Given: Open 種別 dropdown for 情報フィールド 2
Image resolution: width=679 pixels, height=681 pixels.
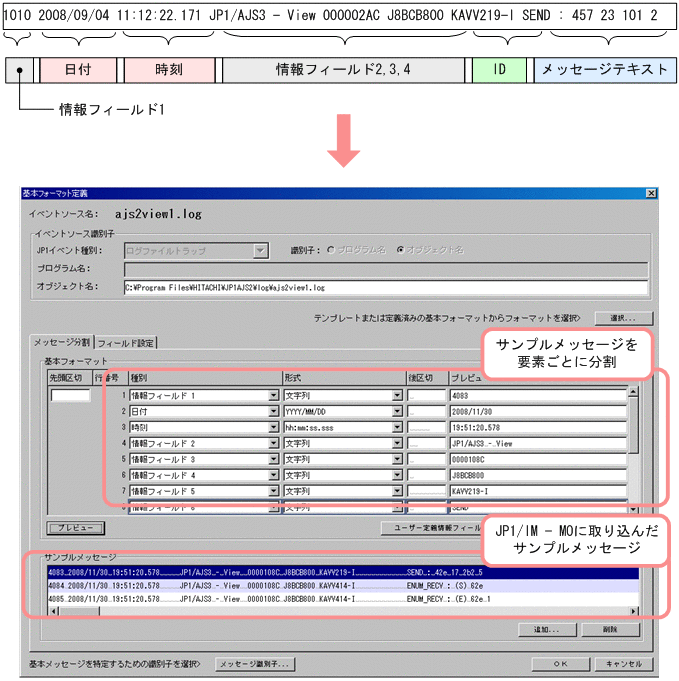Looking at the screenshot, I should click(273, 443).
